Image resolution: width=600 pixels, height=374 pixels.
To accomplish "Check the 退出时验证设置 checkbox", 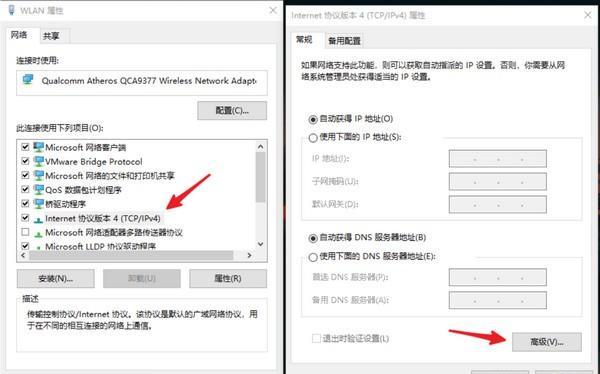I will tap(316, 338).
